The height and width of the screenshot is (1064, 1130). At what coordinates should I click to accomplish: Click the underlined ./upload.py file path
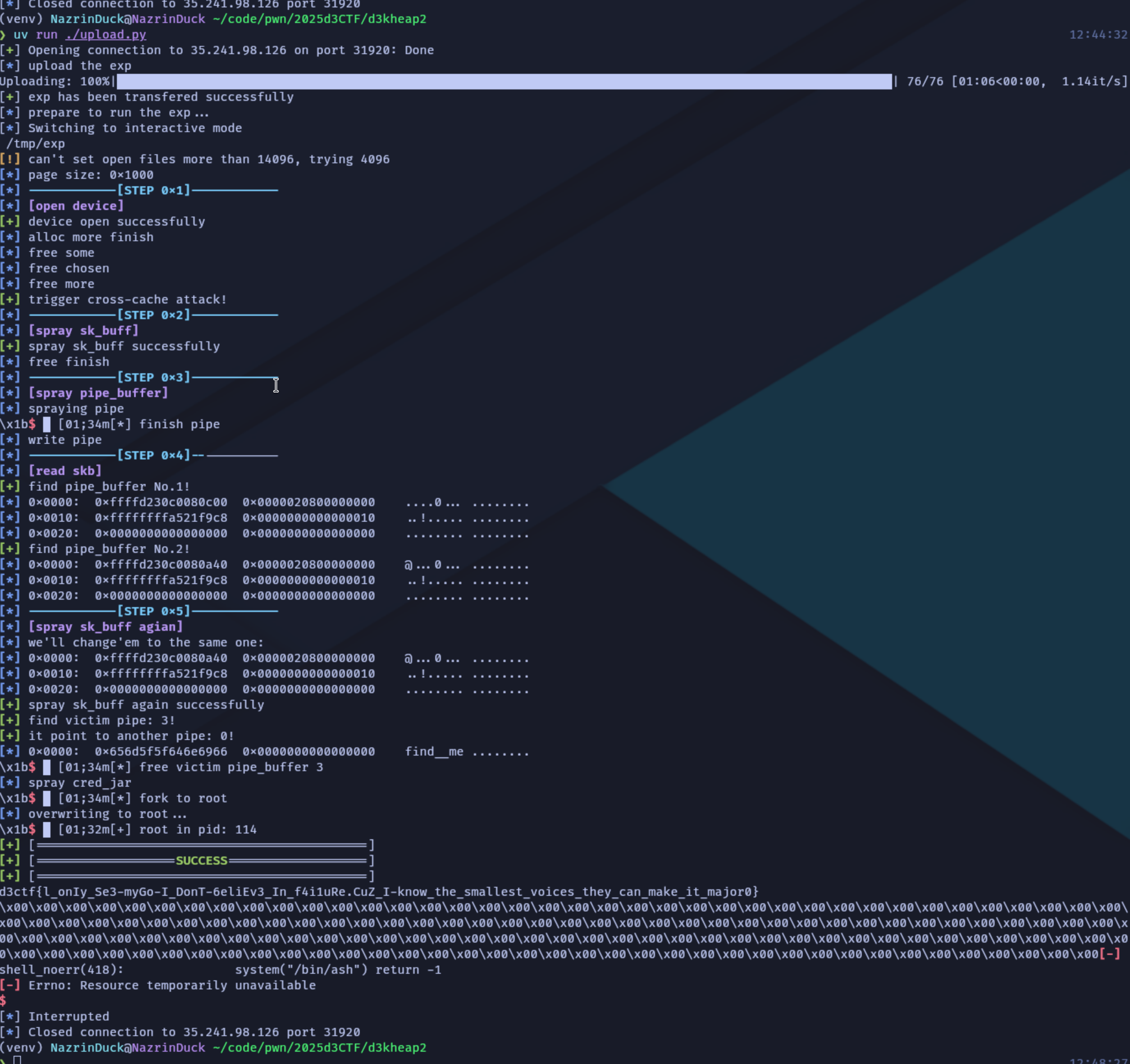pyautogui.click(x=106, y=35)
